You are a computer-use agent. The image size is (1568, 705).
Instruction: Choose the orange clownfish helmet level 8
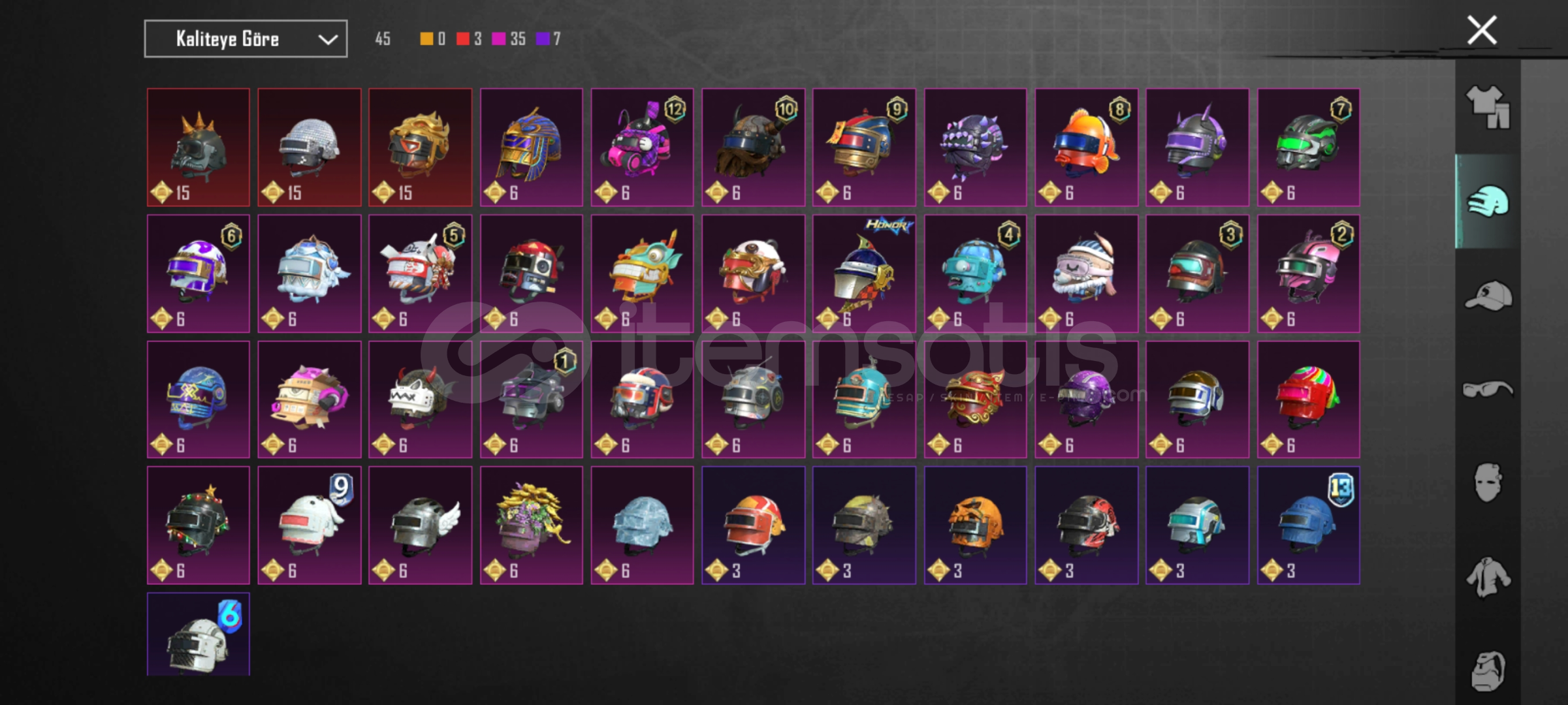(1086, 148)
